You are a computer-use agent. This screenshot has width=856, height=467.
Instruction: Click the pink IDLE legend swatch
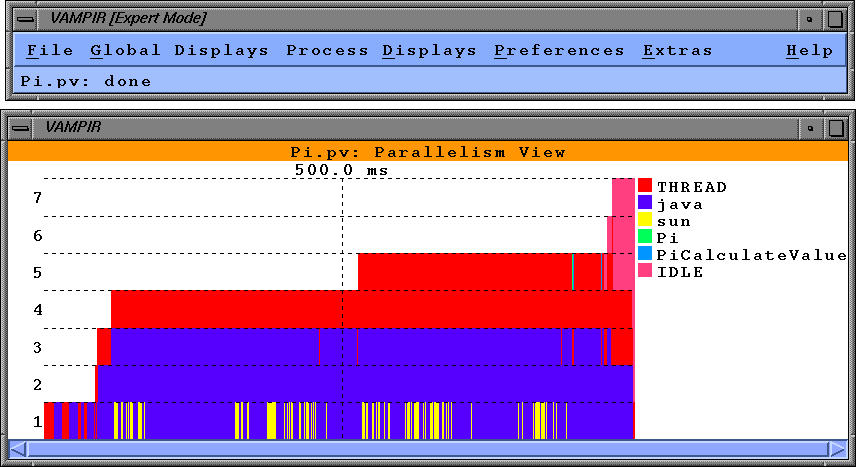(645, 270)
